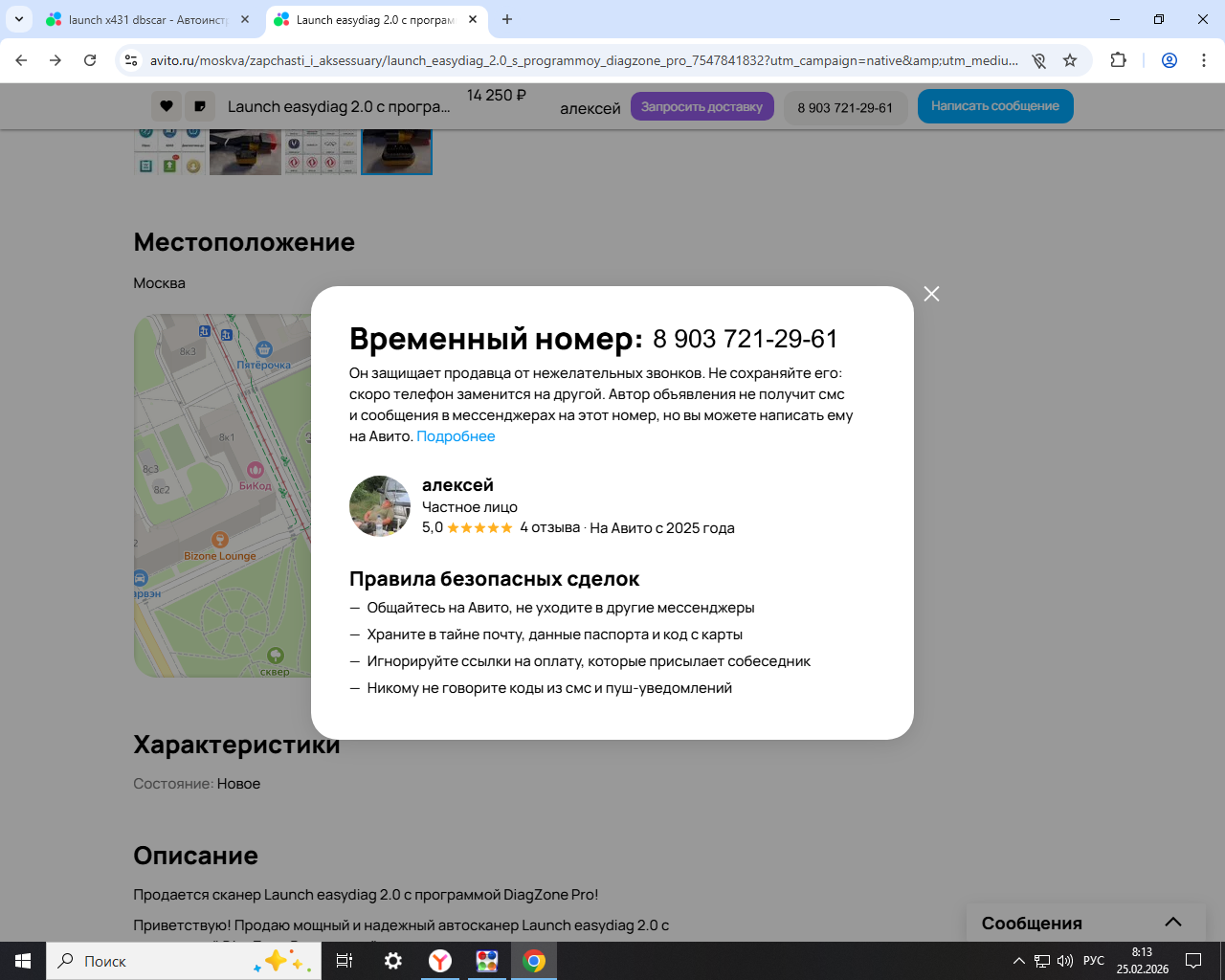The width and height of the screenshot is (1225, 980).
Task: Select the Launch easydiag 2.0 tab
Action: [375, 19]
